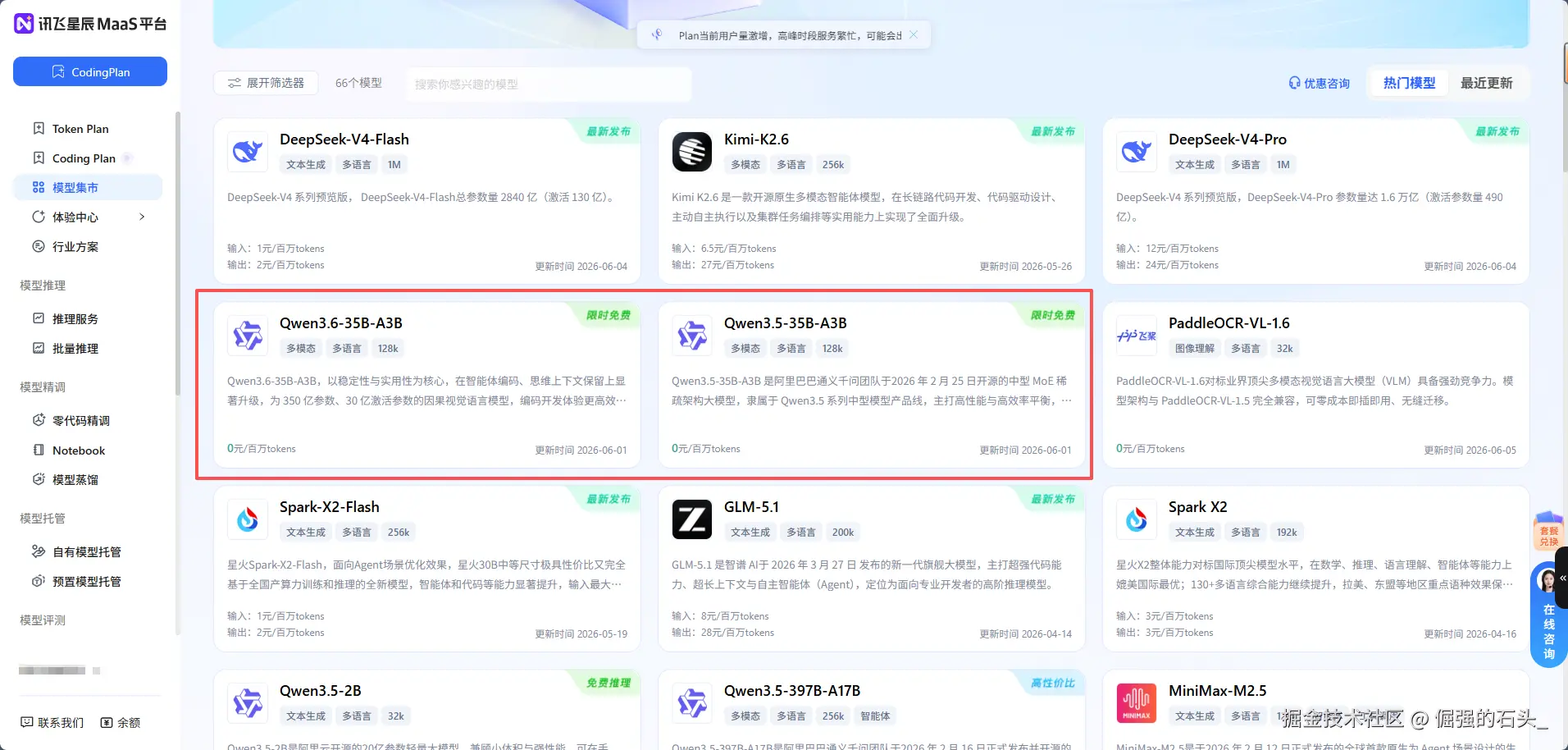This screenshot has width=1568, height=750.
Task: Open the DeepSeek-V4-Flash model title
Action: tap(344, 139)
